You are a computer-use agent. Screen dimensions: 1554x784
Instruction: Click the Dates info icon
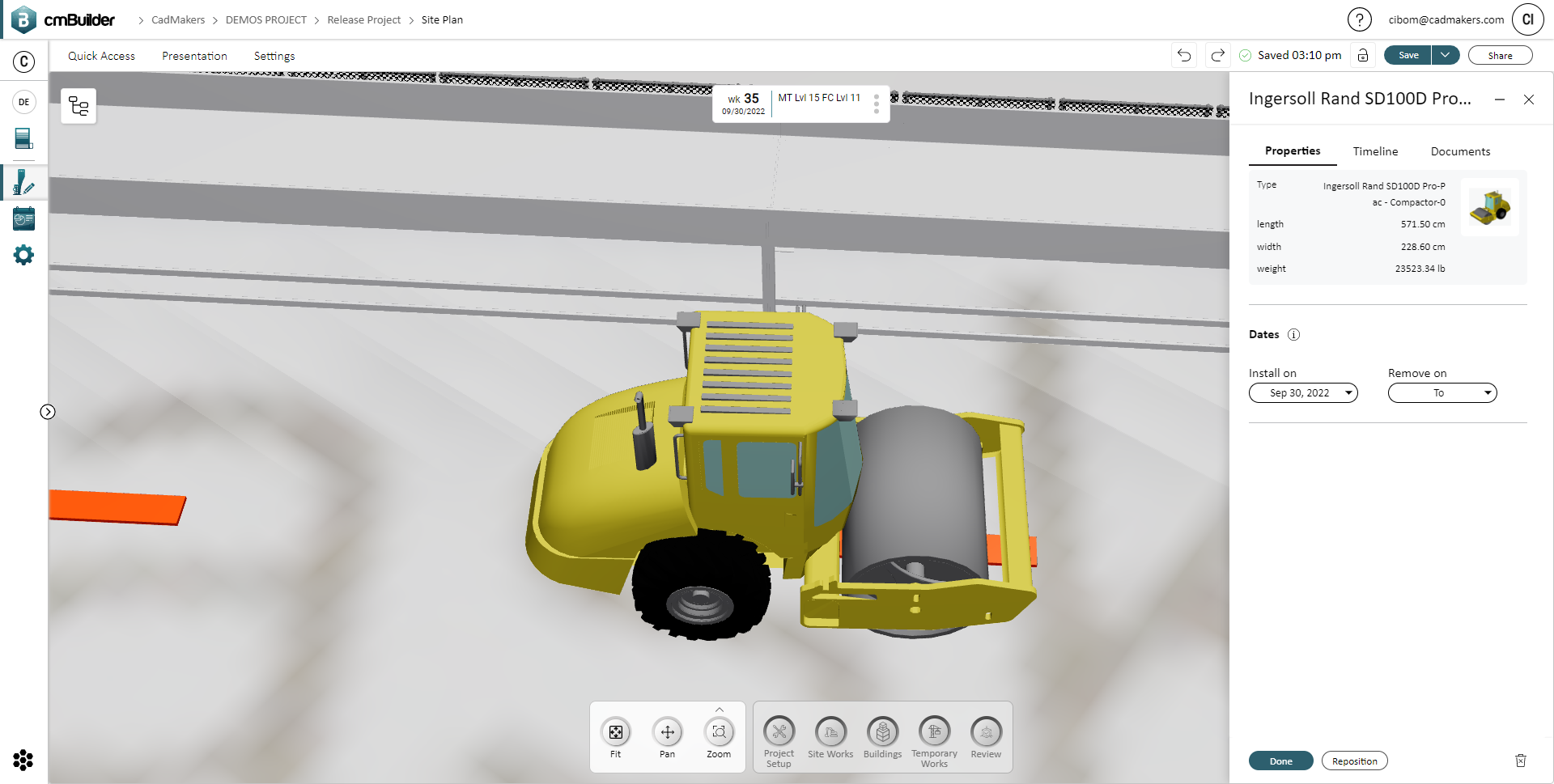[1293, 334]
